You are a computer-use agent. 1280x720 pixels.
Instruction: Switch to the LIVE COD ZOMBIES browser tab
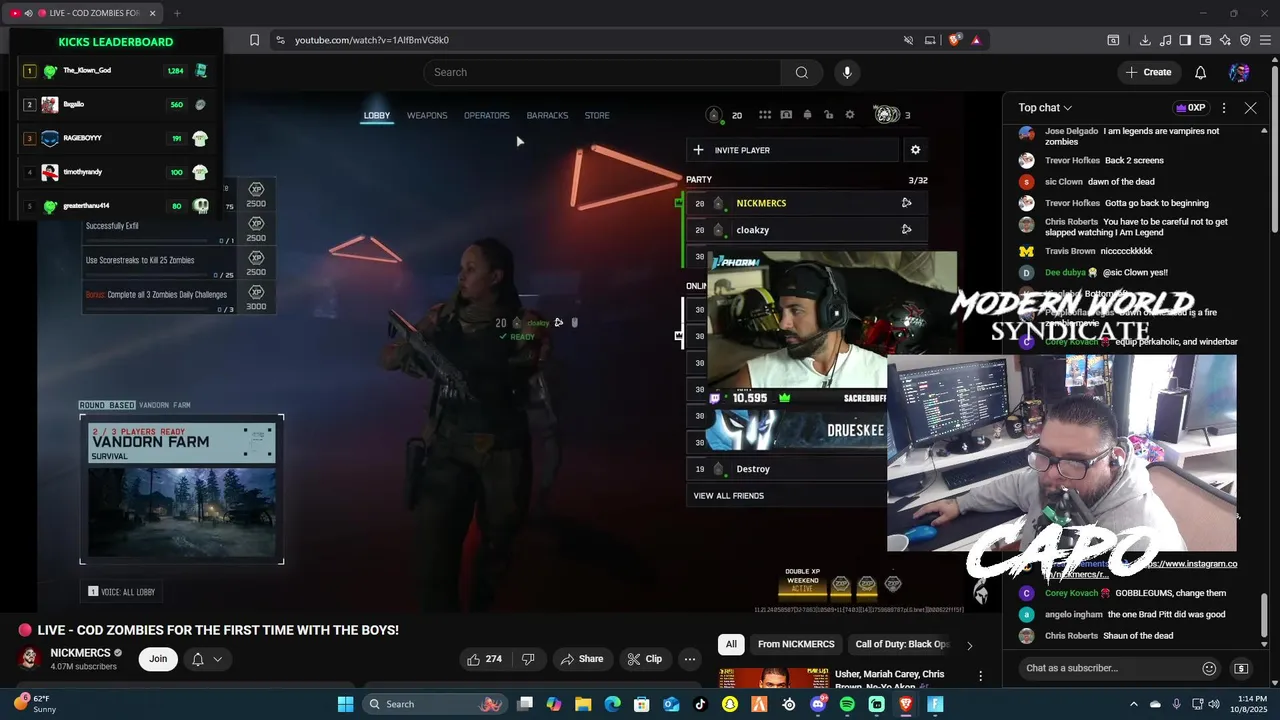tap(84, 13)
